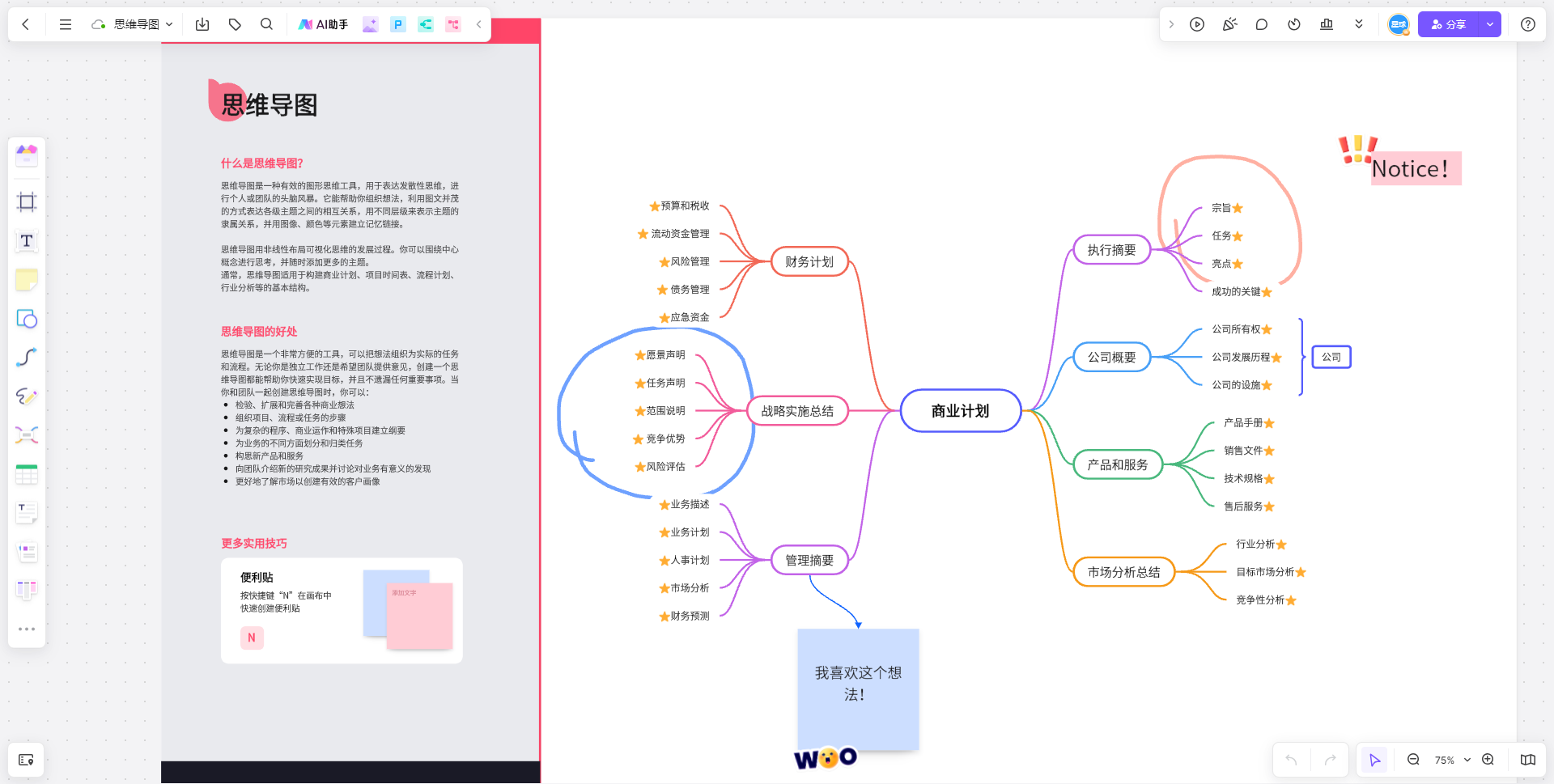This screenshot has width=1554, height=784.
Task: Open the share dropdown arrow
Action: tap(1489, 24)
